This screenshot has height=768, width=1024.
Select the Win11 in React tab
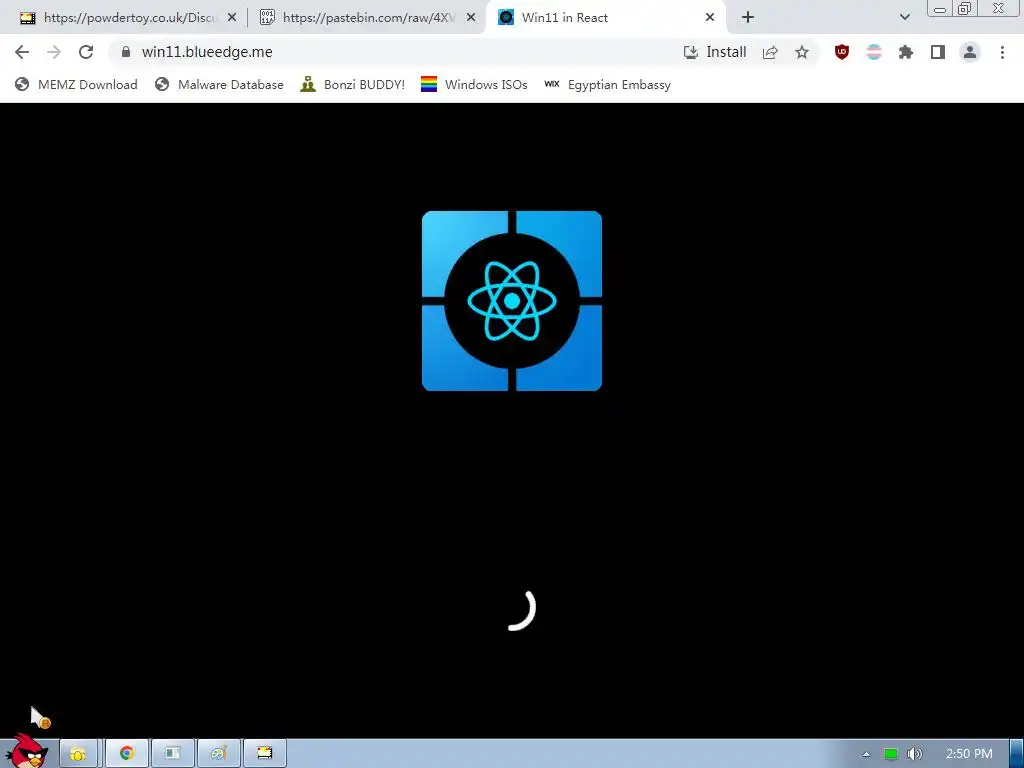[606, 18]
